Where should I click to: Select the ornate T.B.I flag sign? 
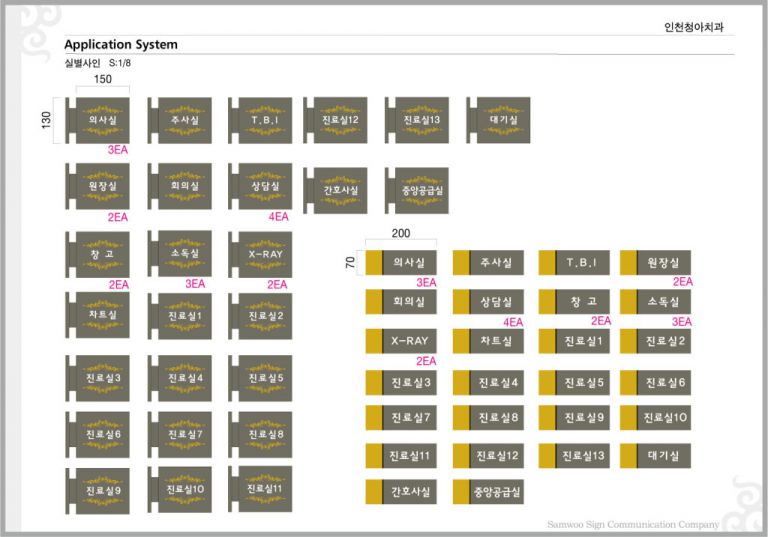pyautogui.click(x=262, y=120)
